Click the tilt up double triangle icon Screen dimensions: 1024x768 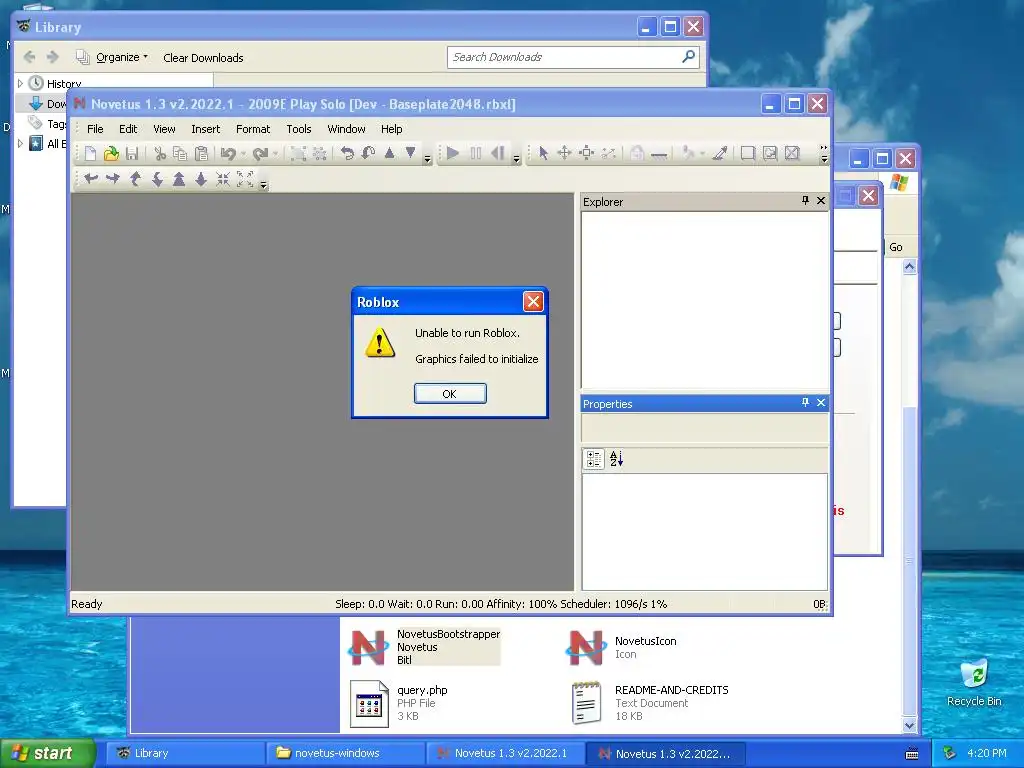179,179
